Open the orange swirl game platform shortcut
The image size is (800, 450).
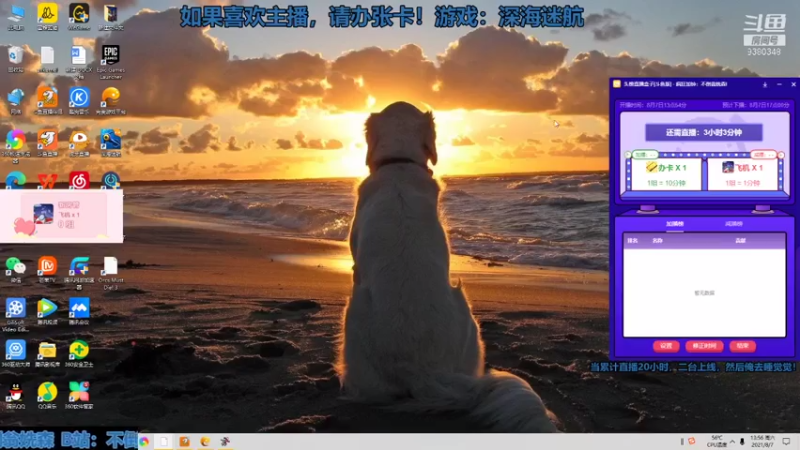click(x=110, y=101)
